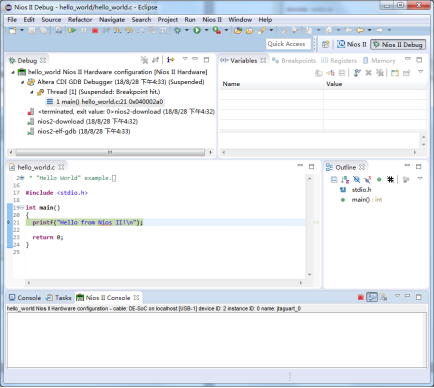This screenshot has width=434, height=388.
Task: Toggle Show Type Names in Variables view
Action: 319,72
